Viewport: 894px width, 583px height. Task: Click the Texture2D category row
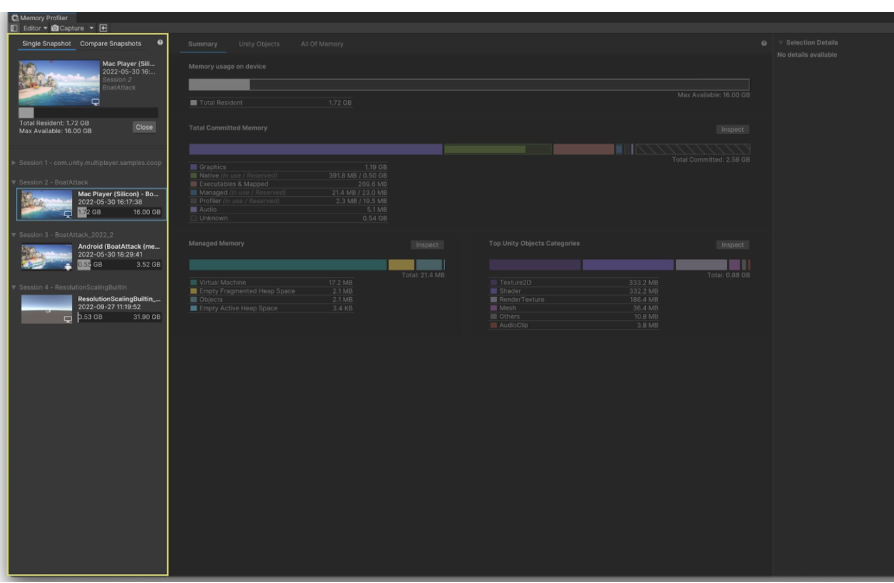[574, 283]
